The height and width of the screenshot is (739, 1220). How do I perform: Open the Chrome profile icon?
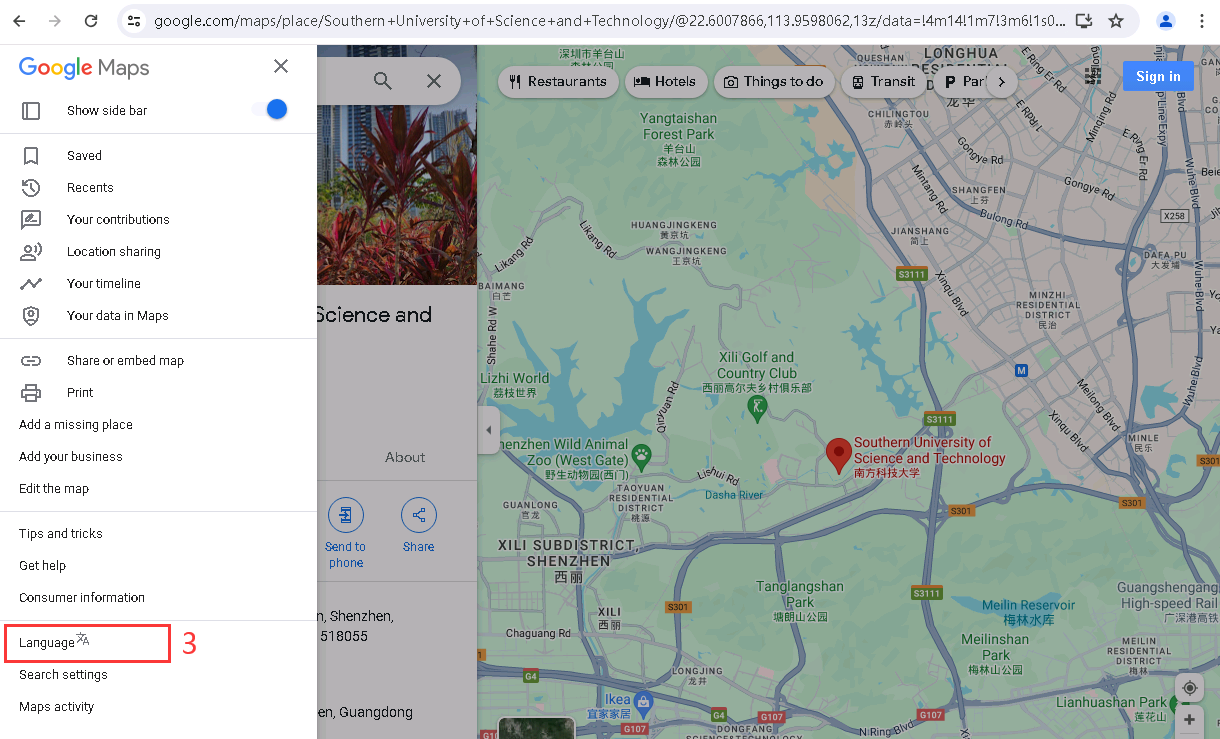[x=1165, y=21]
